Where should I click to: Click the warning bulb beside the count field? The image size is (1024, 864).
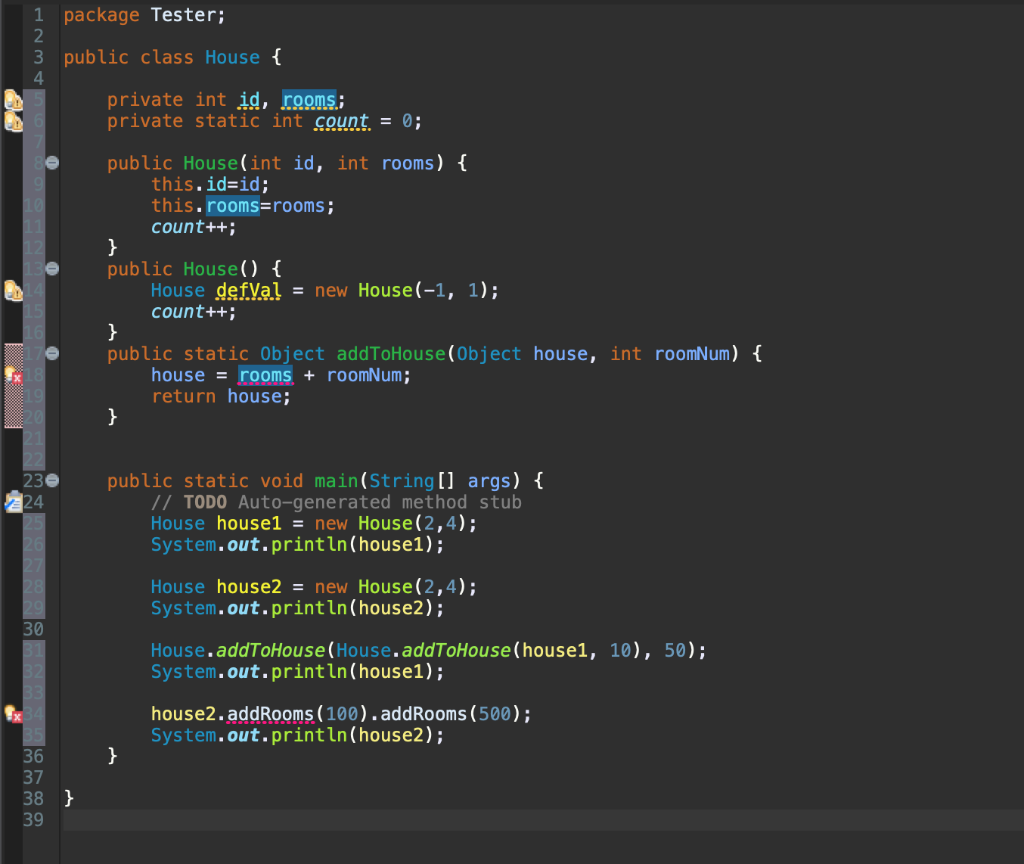pos(10,120)
